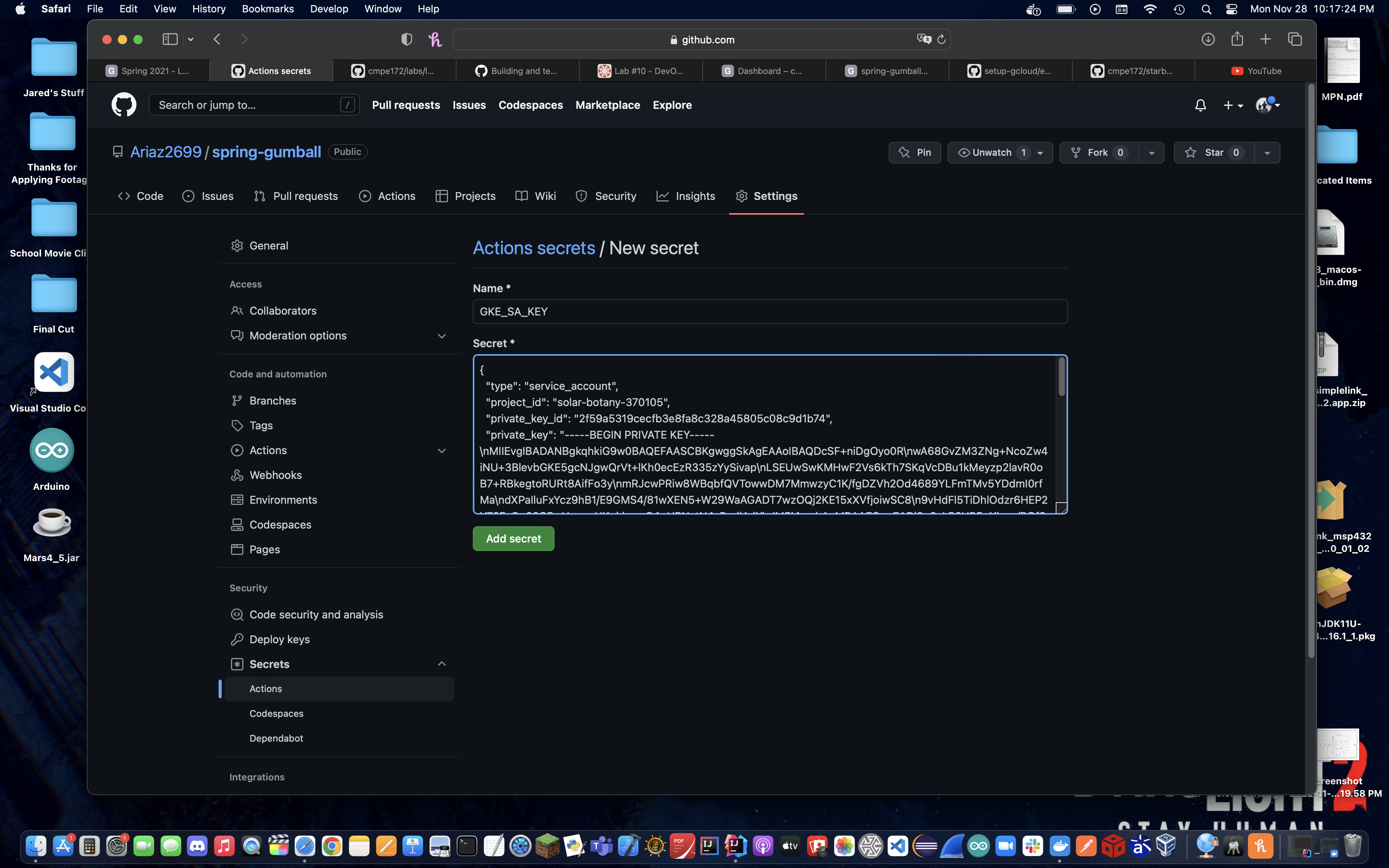Open the Star lists dropdown arrow

1267,153
